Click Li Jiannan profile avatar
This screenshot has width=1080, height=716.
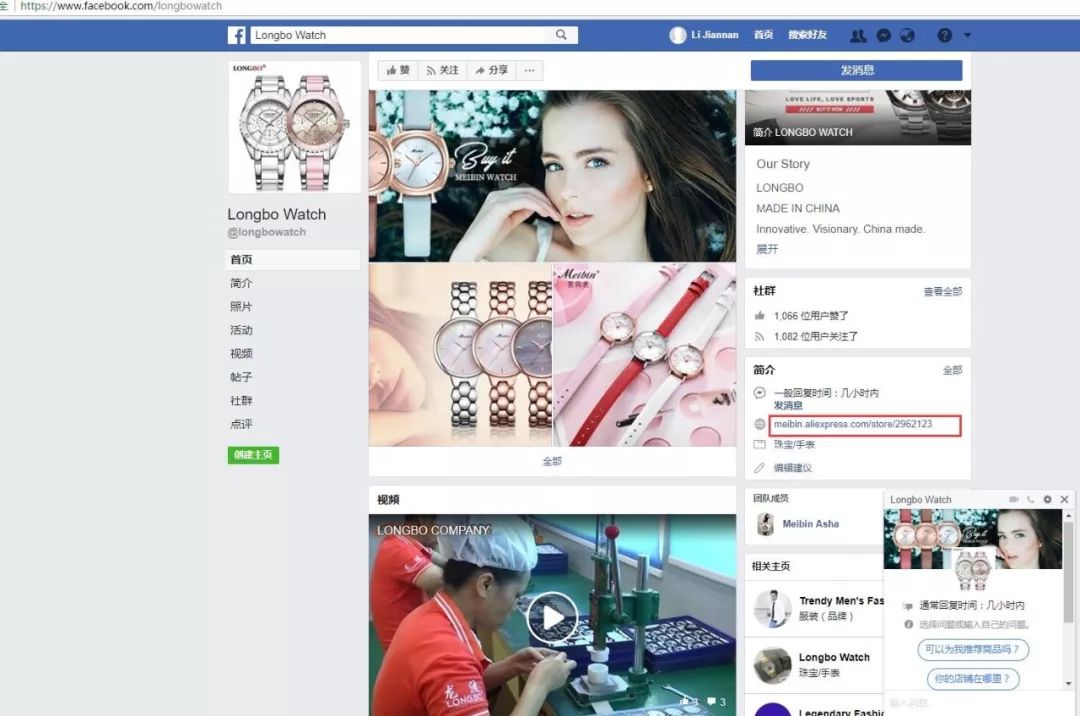pyautogui.click(x=678, y=35)
